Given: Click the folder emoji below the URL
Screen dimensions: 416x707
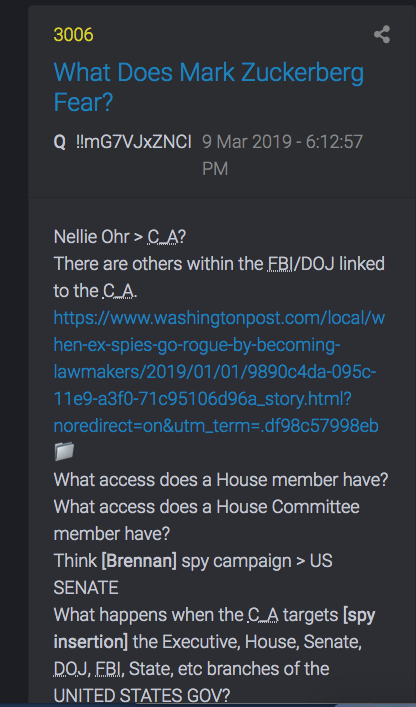Looking at the screenshot, I should click(x=64, y=452).
